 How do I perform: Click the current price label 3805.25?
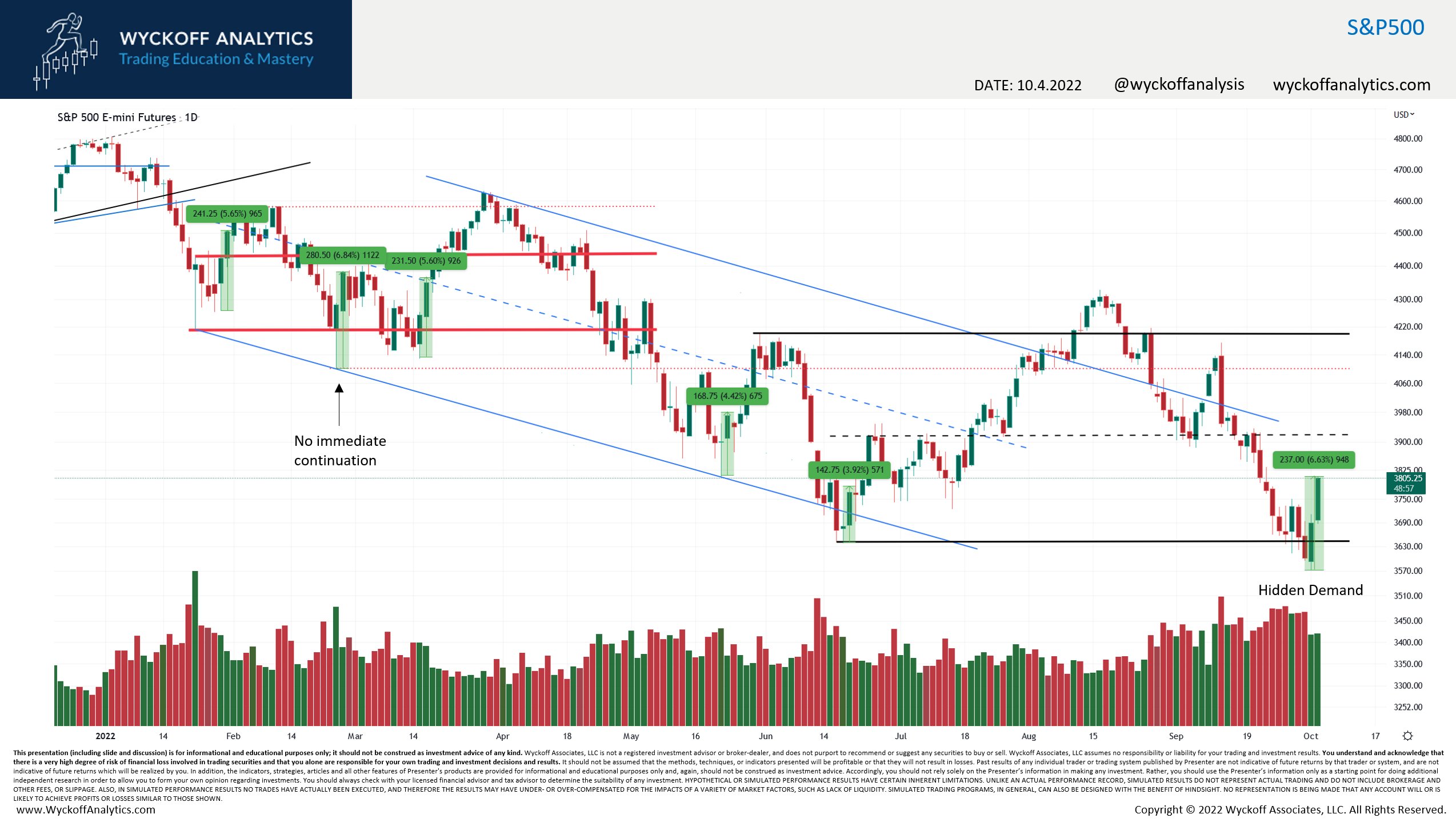coord(1407,478)
